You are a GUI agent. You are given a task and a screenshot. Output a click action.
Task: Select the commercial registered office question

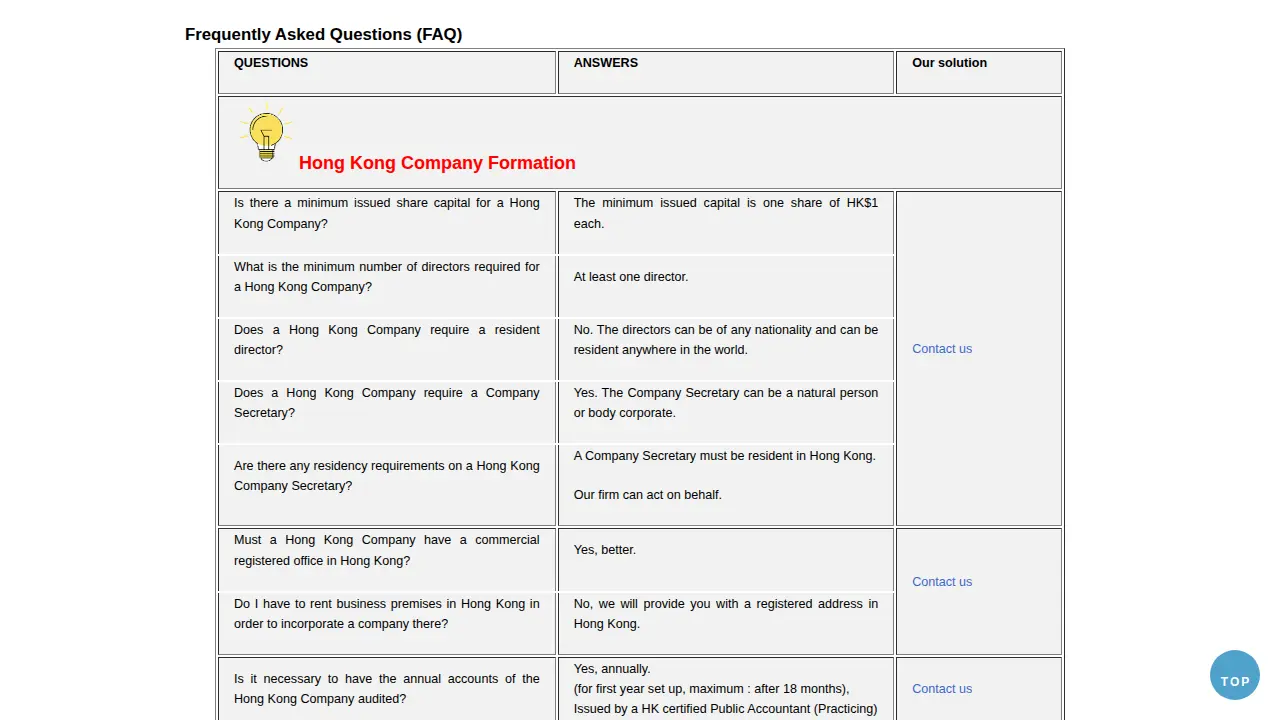coord(387,550)
